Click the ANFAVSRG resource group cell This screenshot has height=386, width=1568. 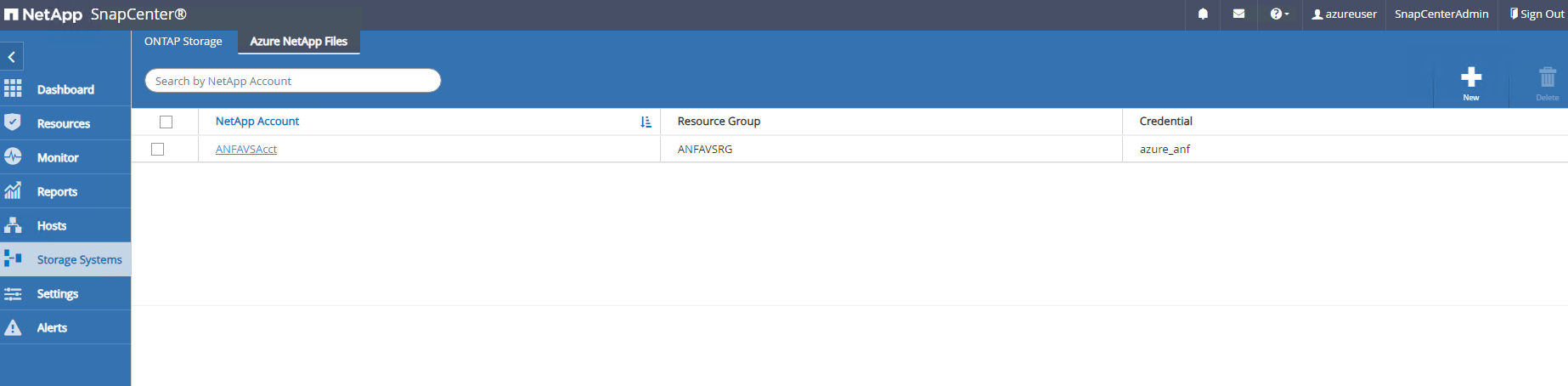[705, 149]
